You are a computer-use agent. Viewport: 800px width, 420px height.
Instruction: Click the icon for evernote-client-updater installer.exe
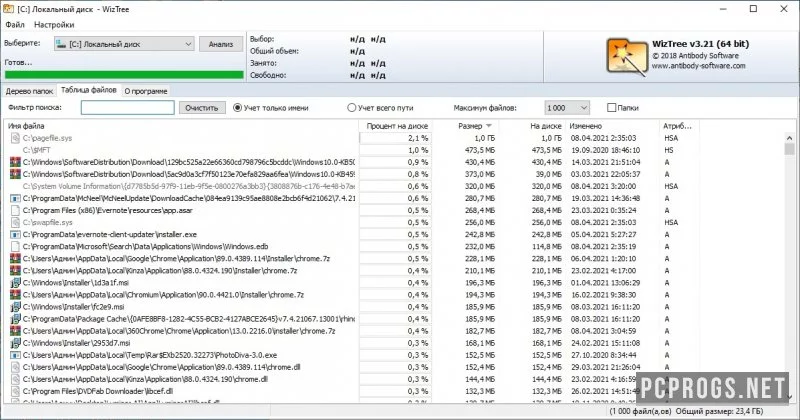[15, 235]
